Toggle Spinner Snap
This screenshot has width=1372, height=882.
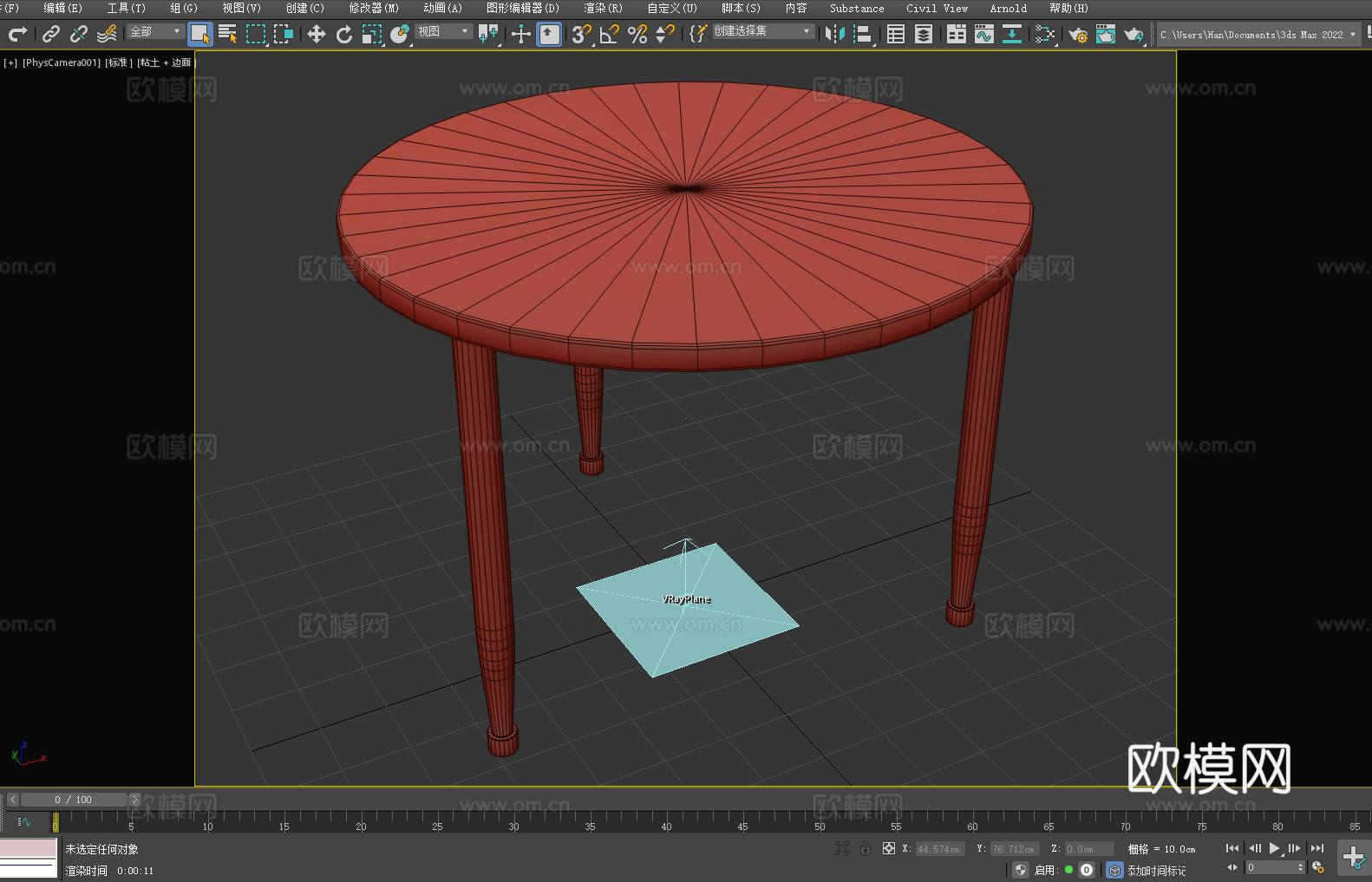click(665, 34)
